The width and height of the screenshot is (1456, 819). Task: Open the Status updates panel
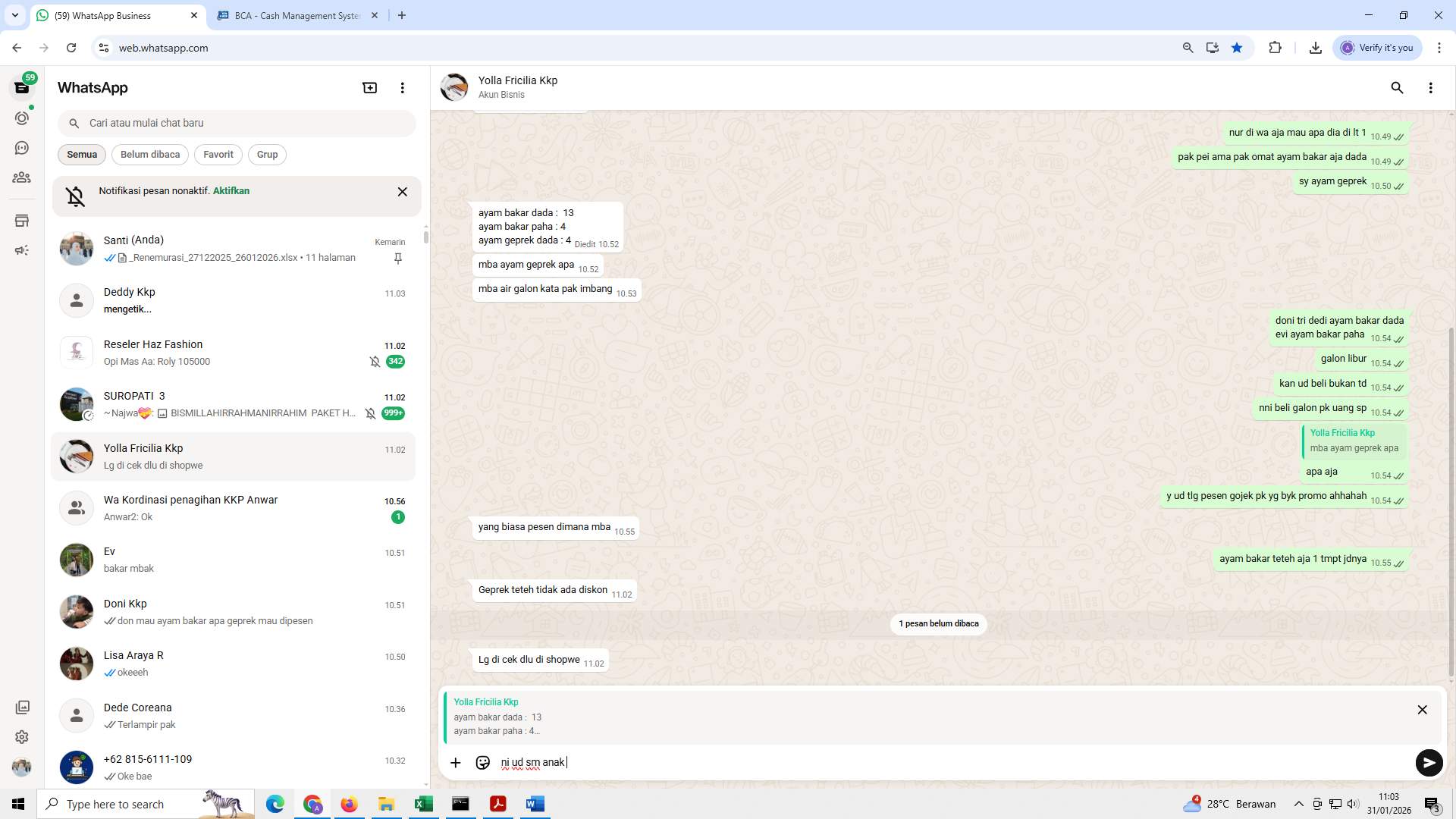click(22, 118)
